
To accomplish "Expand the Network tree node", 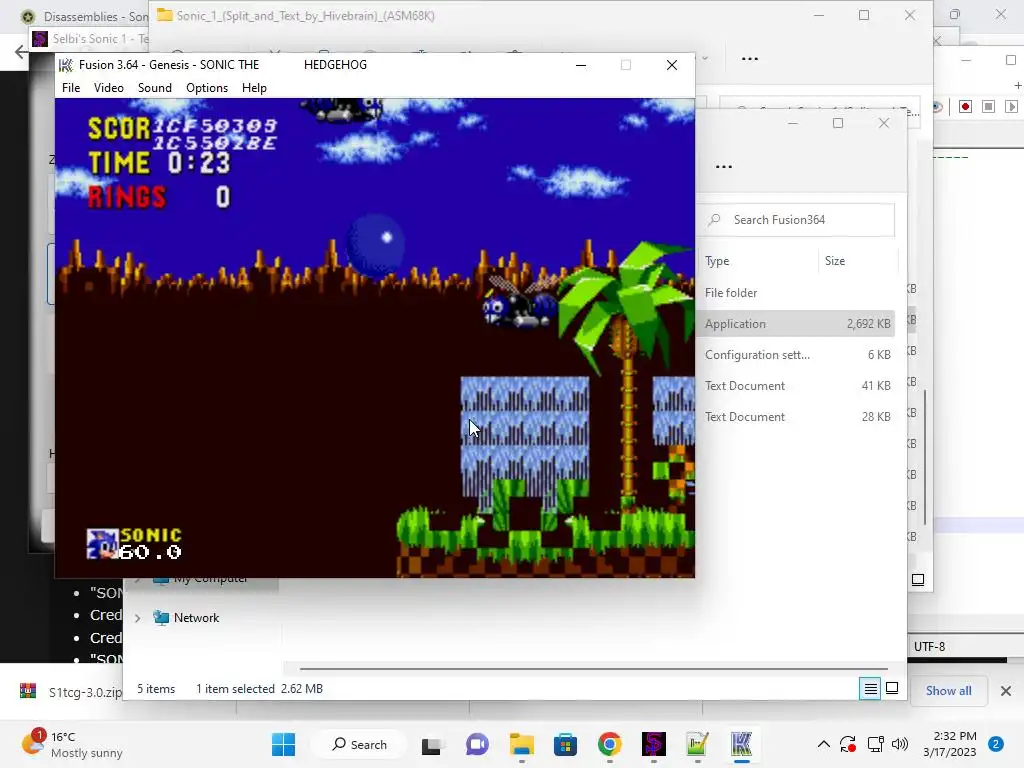I will tap(137, 618).
